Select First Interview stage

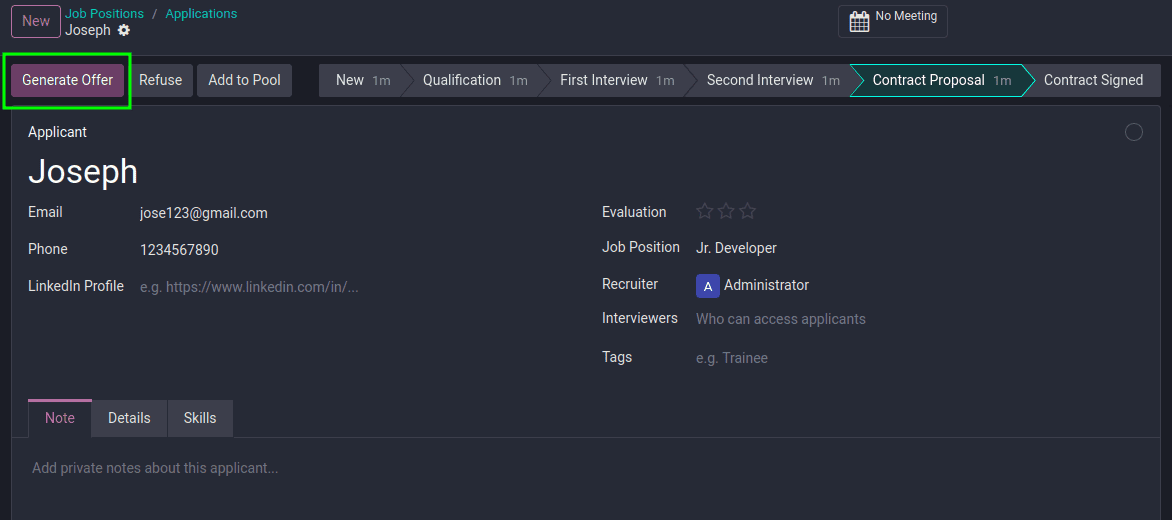[617, 80]
